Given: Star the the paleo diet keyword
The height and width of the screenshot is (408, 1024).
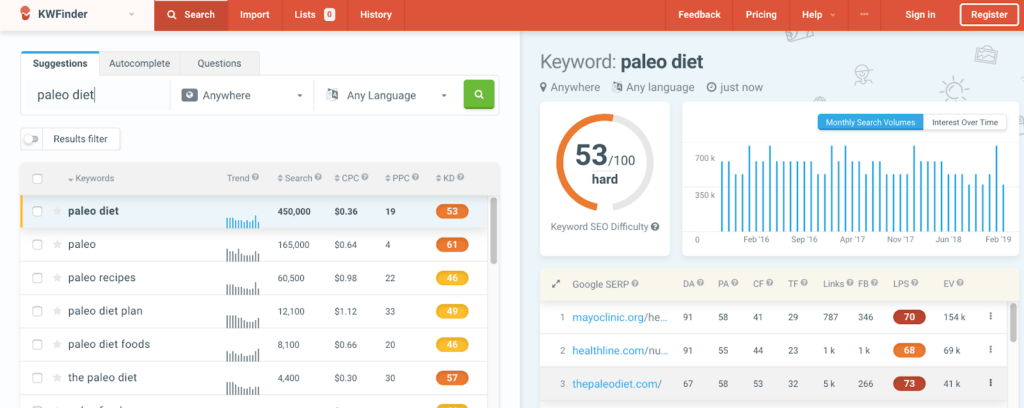Looking at the screenshot, I should pyautogui.click(x=57, y=377).
